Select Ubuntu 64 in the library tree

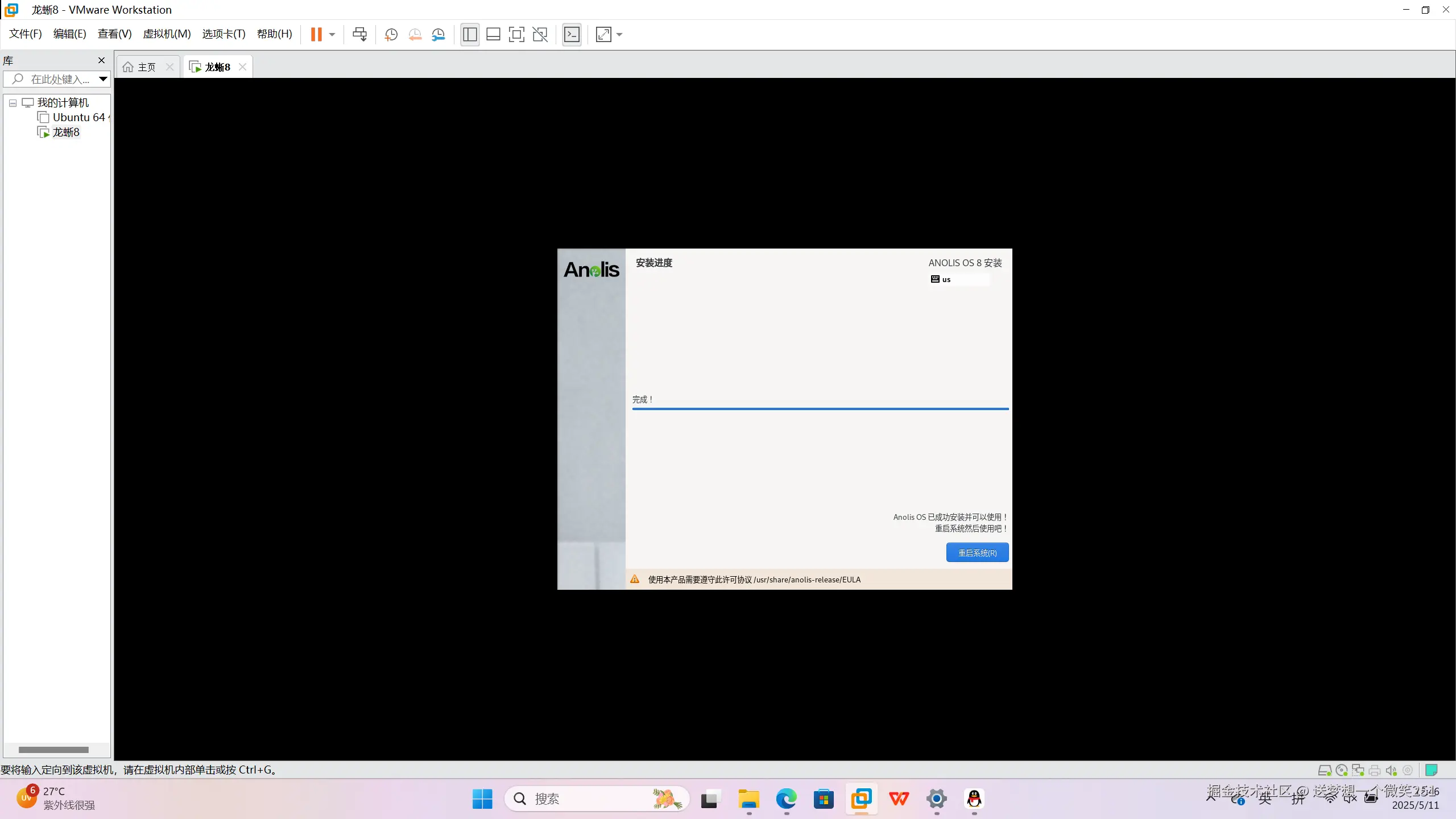click(x=78, y=117)
